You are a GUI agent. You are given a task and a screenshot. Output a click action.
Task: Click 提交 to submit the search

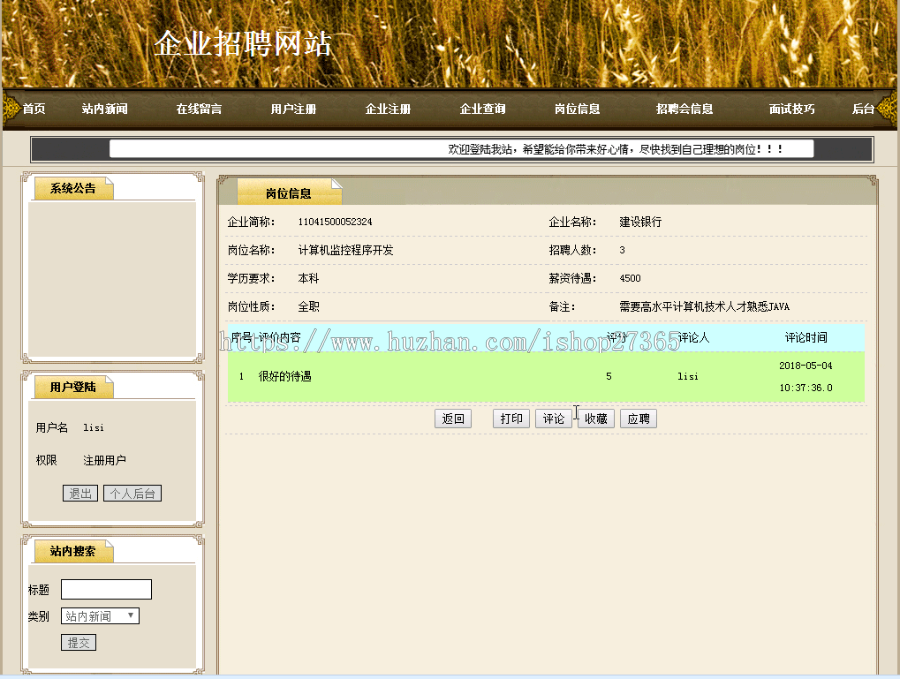point(78,642)
